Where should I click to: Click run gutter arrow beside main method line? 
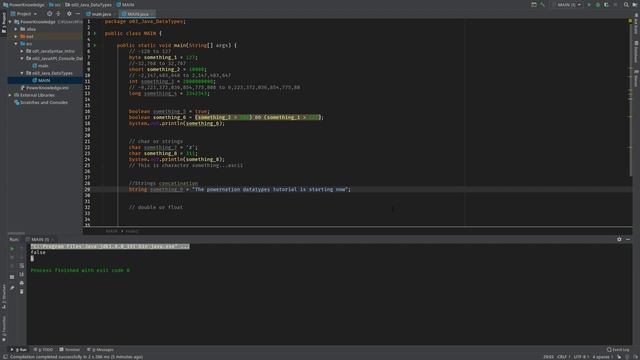click(95, 45)
